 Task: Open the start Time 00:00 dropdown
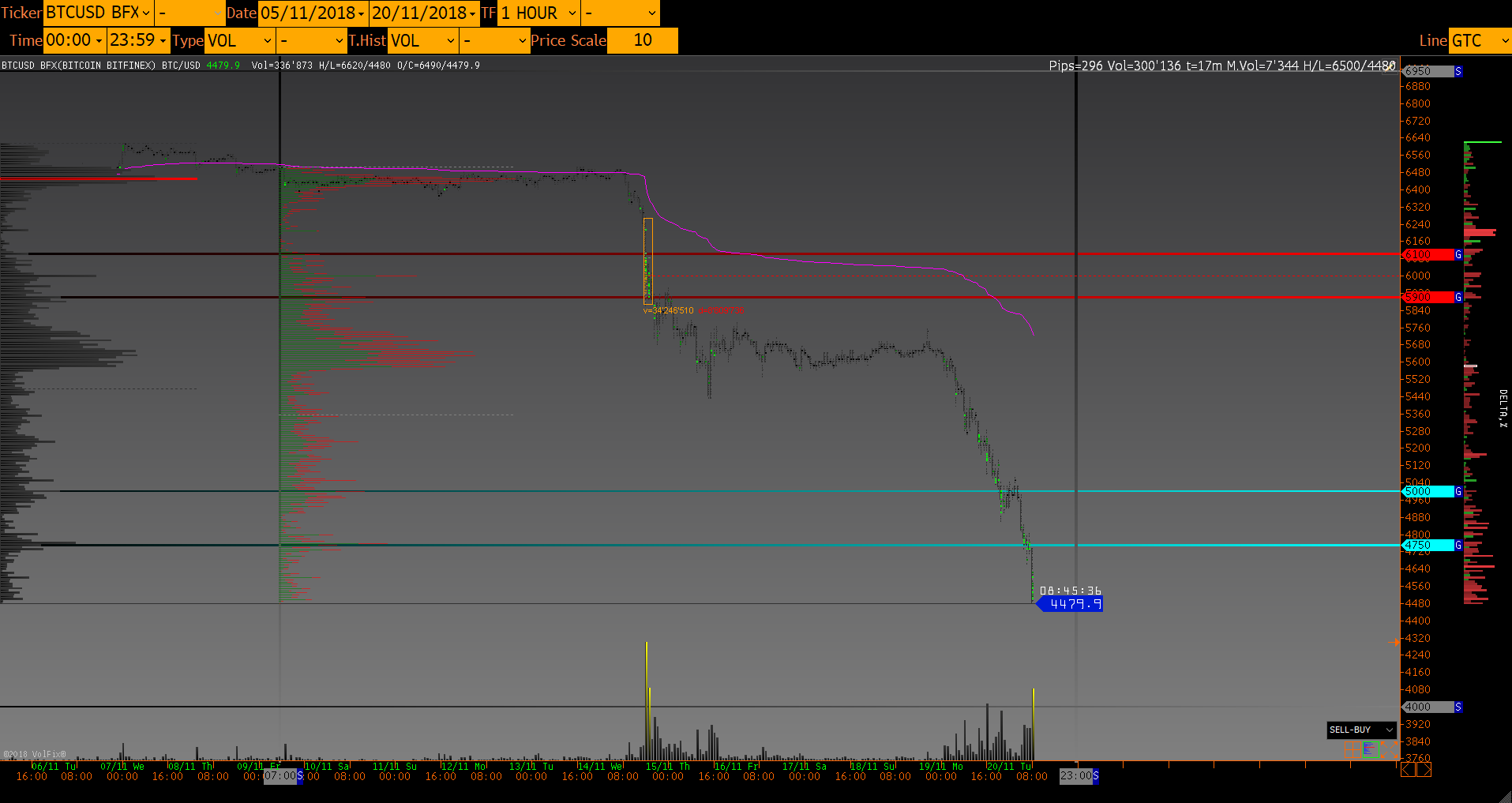[75, 40]
